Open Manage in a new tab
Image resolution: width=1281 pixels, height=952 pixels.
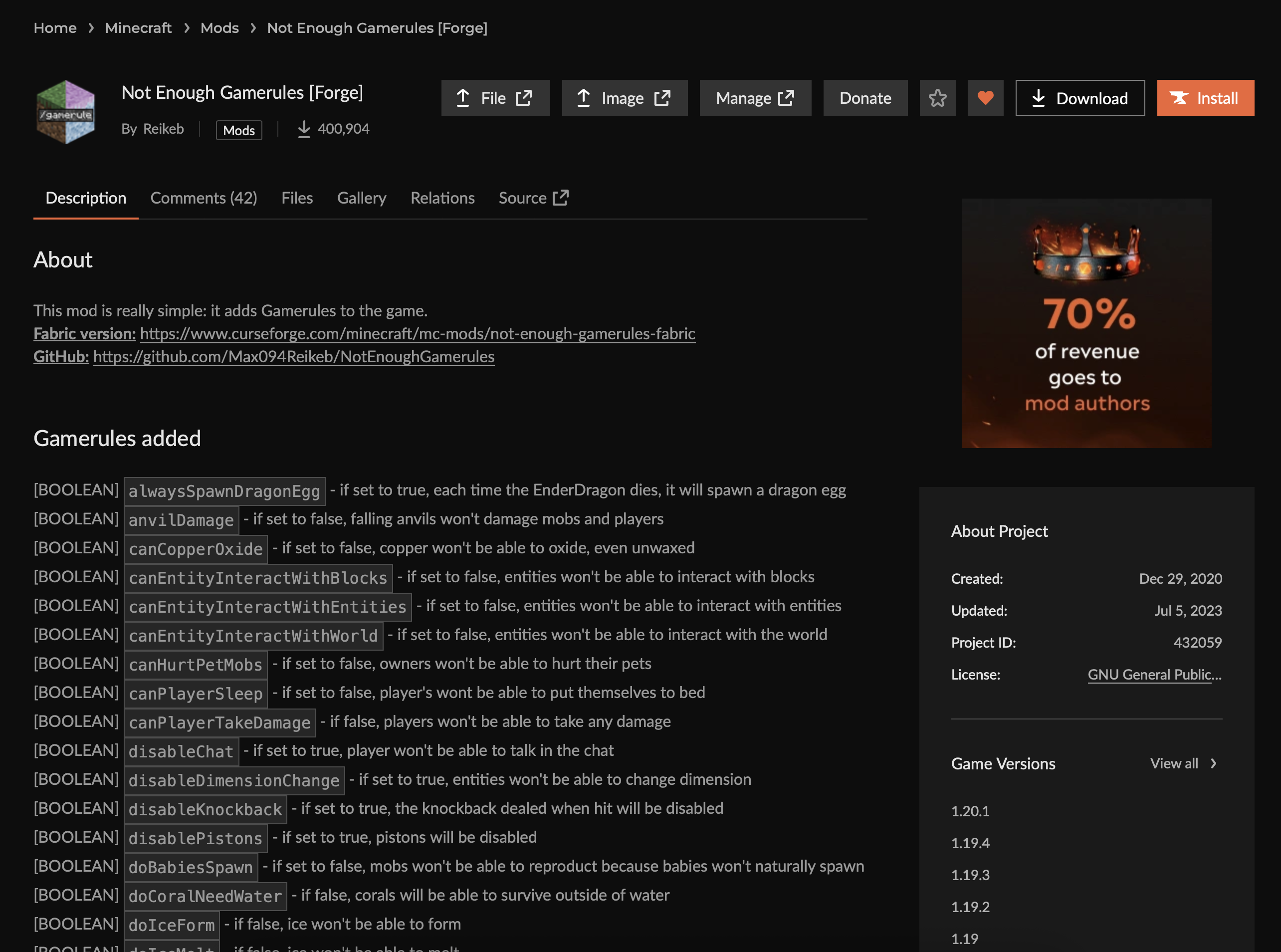pyautogui.click(x=755, y=97)
